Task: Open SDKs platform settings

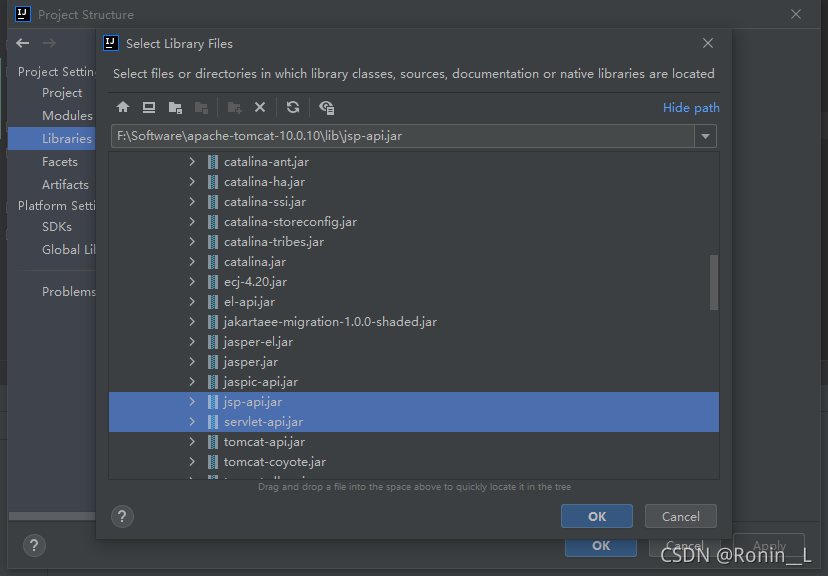Action: click(x=57, y=227)
